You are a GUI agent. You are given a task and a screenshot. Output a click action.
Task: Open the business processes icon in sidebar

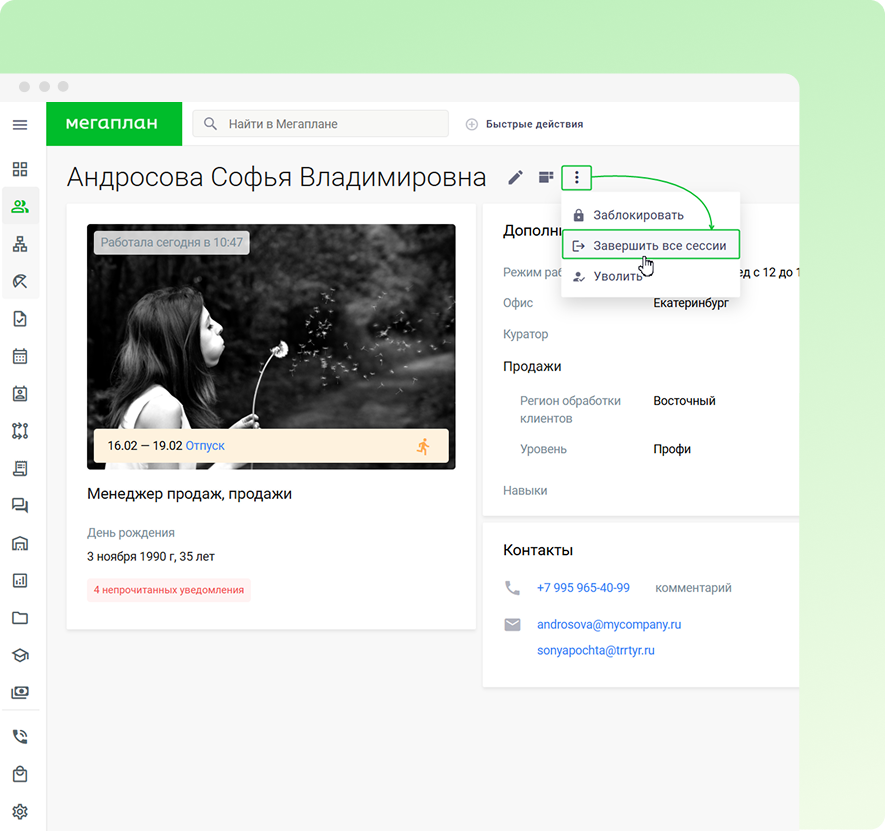click(20, 431)
